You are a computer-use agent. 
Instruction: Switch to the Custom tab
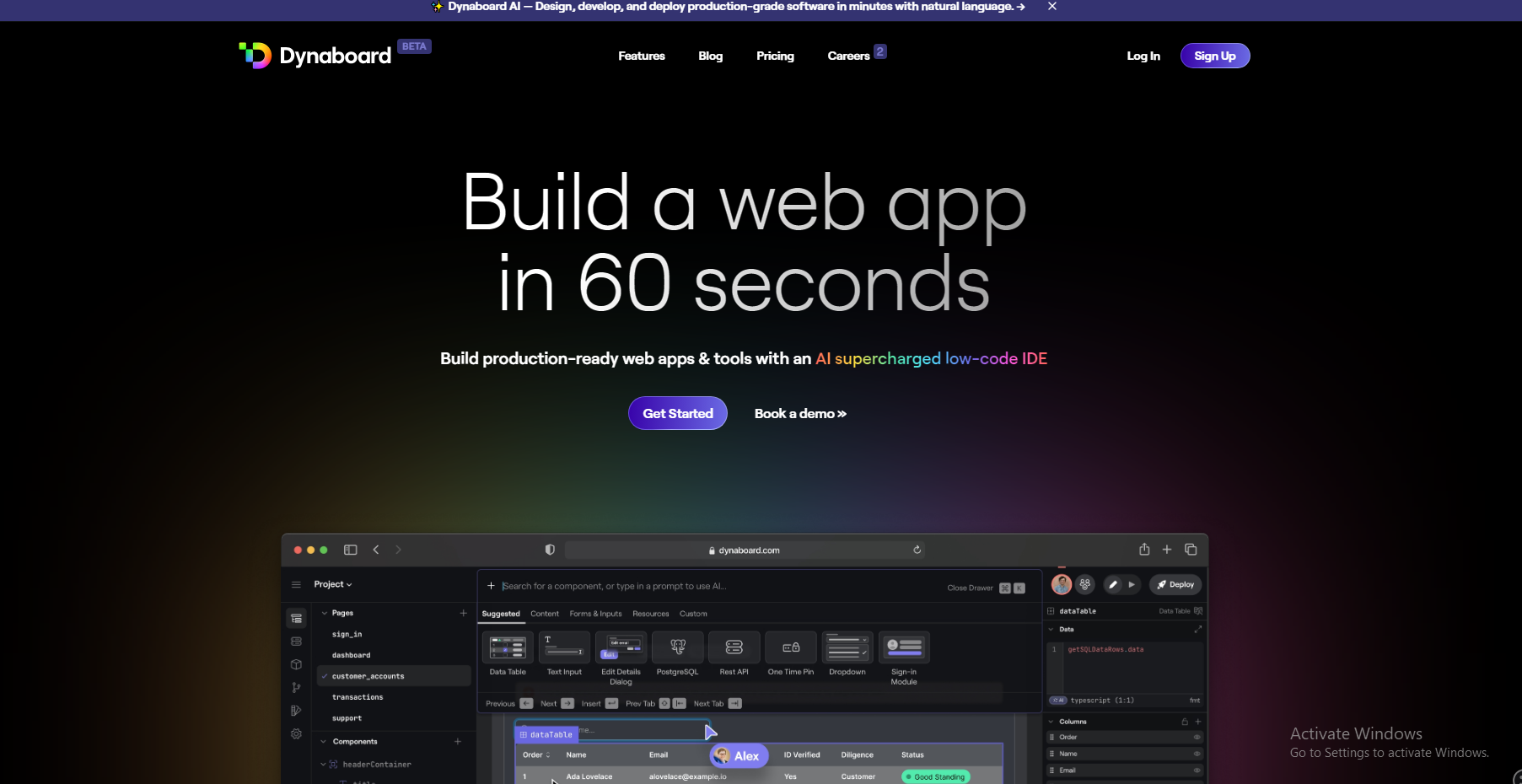coord(693,614)
